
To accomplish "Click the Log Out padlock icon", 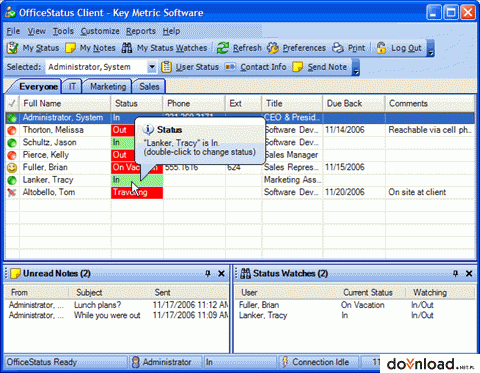I will pos(381,48).
